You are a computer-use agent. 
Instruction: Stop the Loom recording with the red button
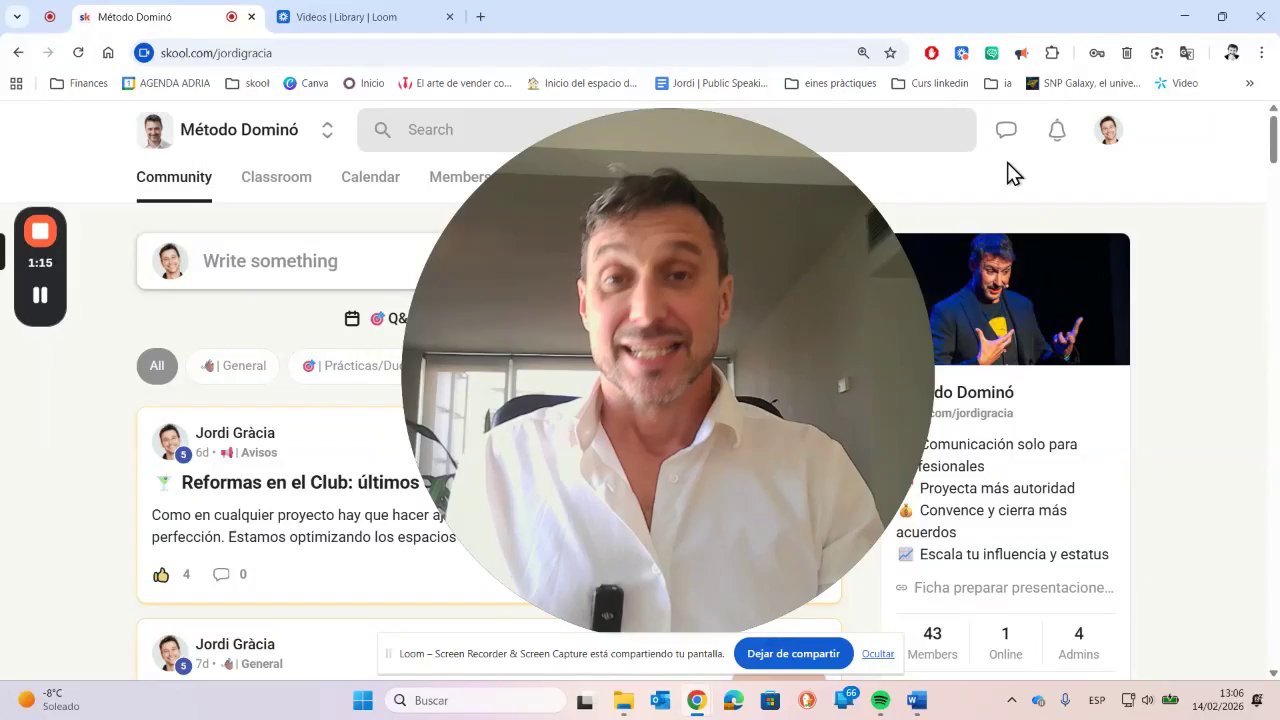40,232
